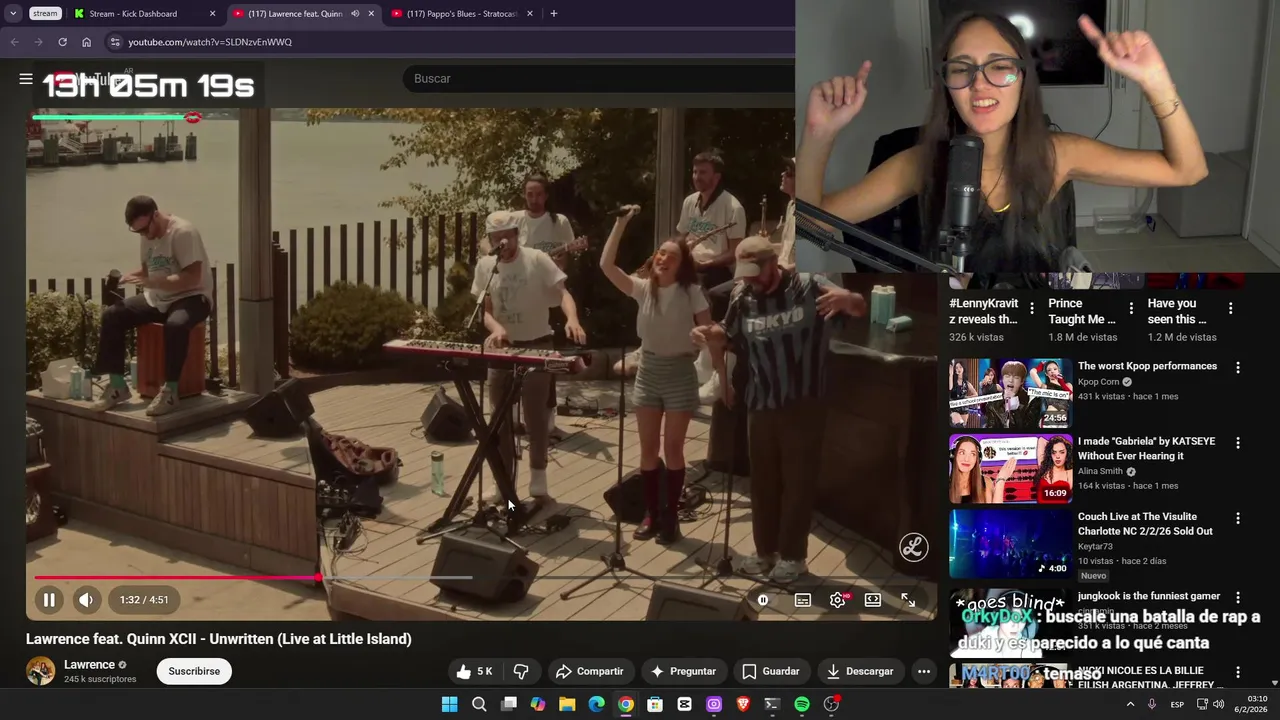Click the Descargar download button

(x=860, y=672)
